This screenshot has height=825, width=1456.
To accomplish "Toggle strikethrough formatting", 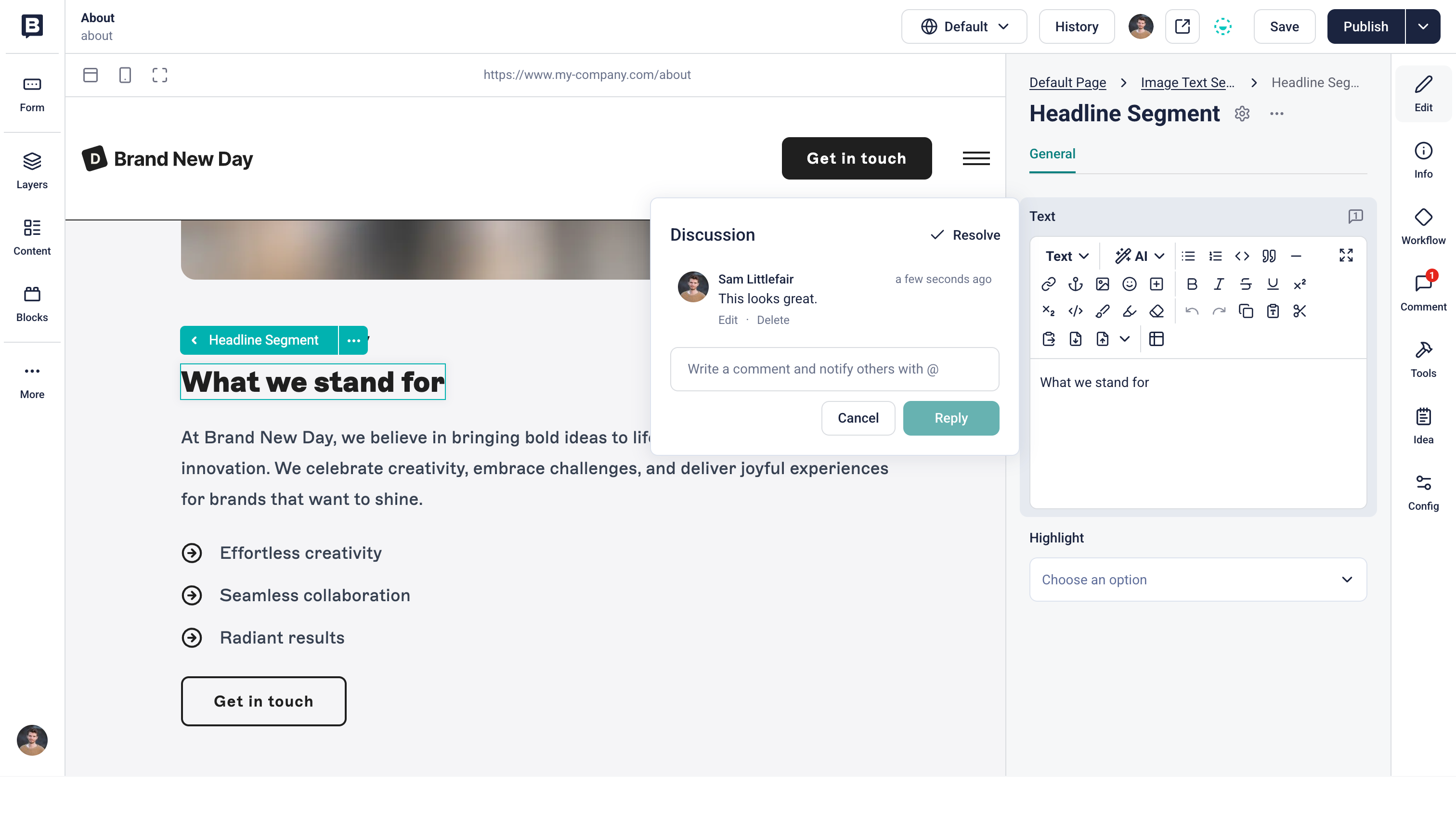I will [1245, 284].
